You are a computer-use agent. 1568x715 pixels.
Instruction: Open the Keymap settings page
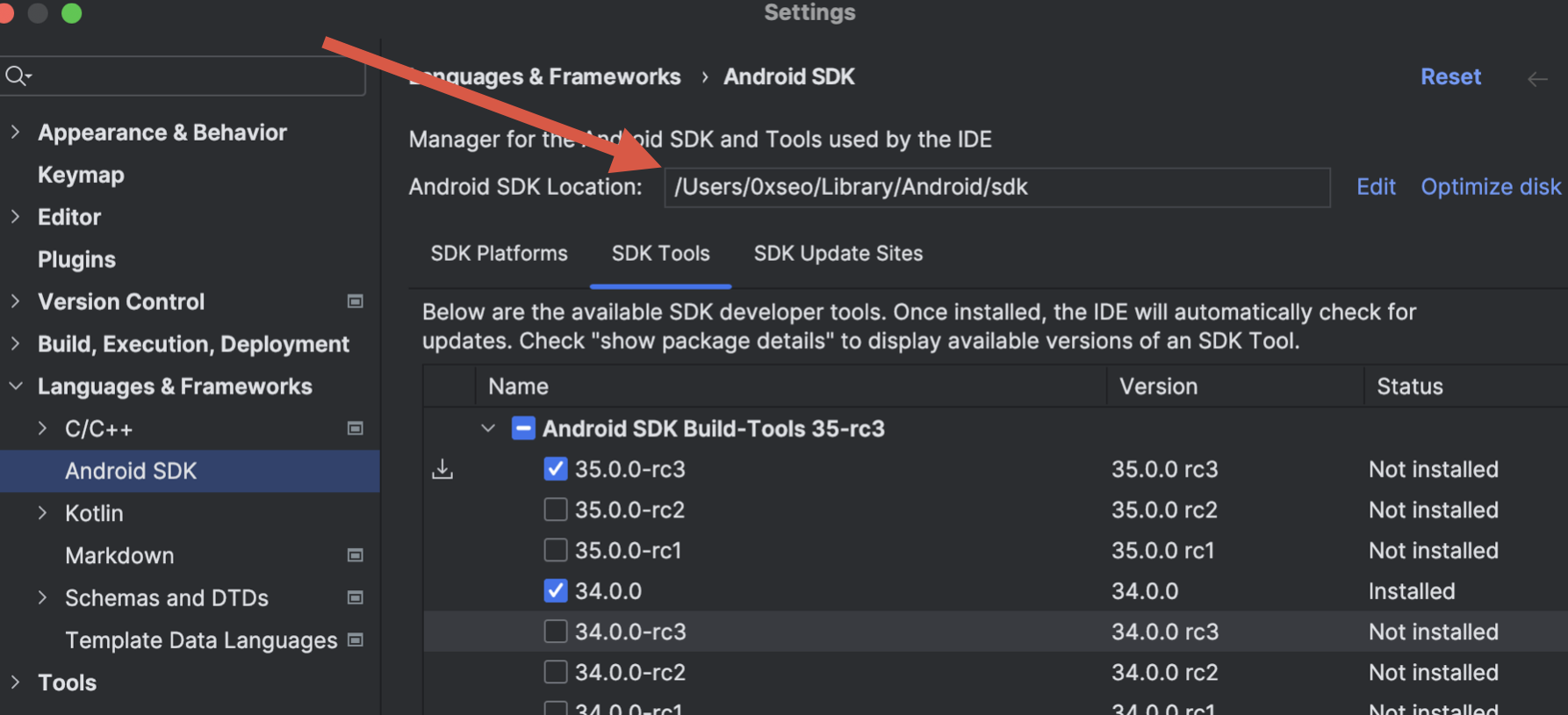coord(81,175)
